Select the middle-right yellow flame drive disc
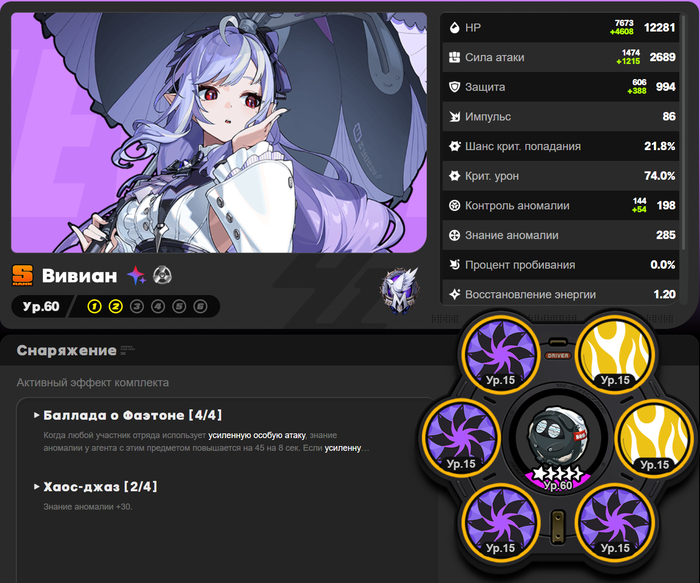The width and height of the screenshot is (700, 583). point(654,437)
